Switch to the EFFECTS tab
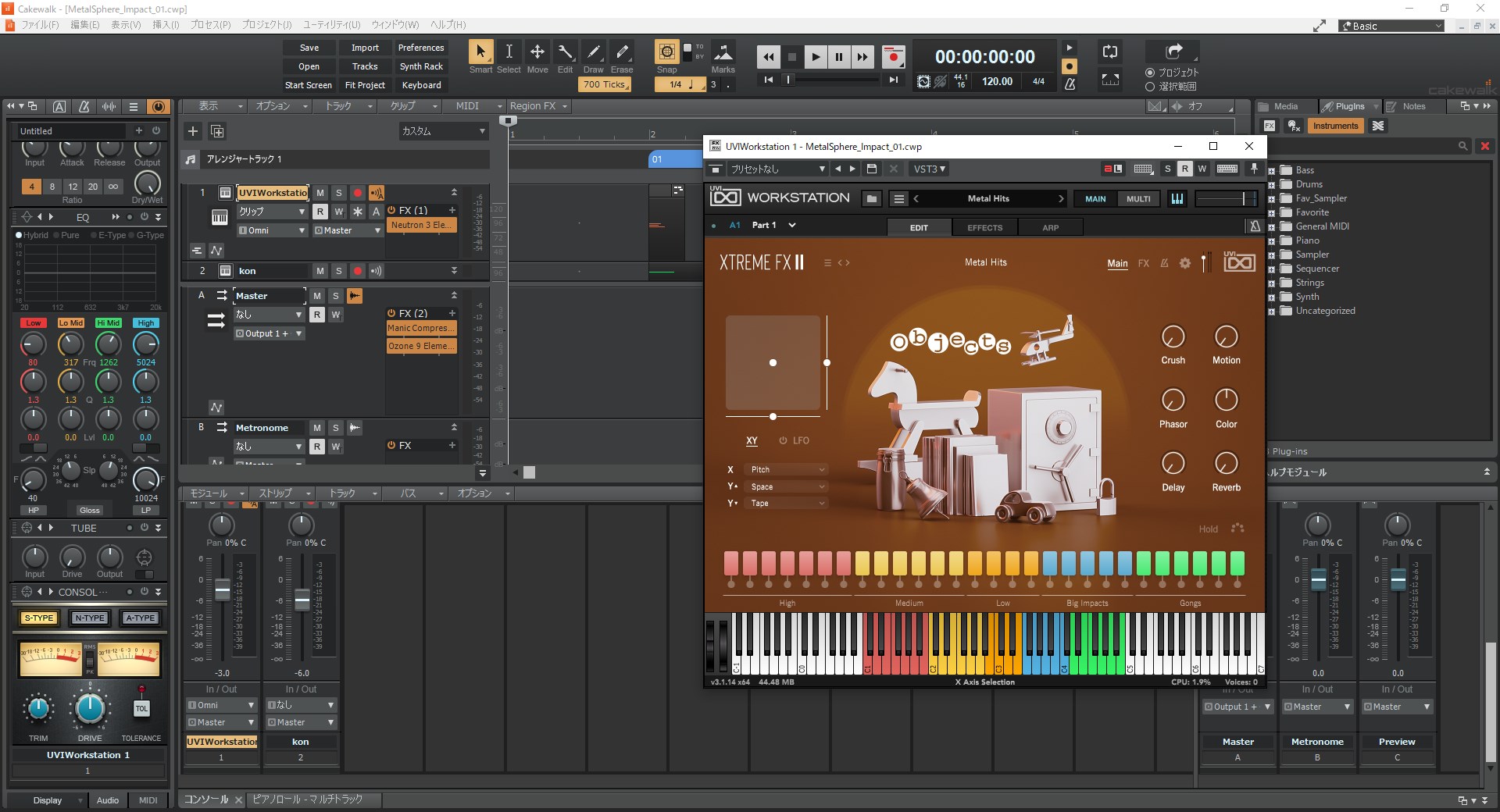Image resolution: width=1500 pixels, height=812 pixels. point(984,228)
